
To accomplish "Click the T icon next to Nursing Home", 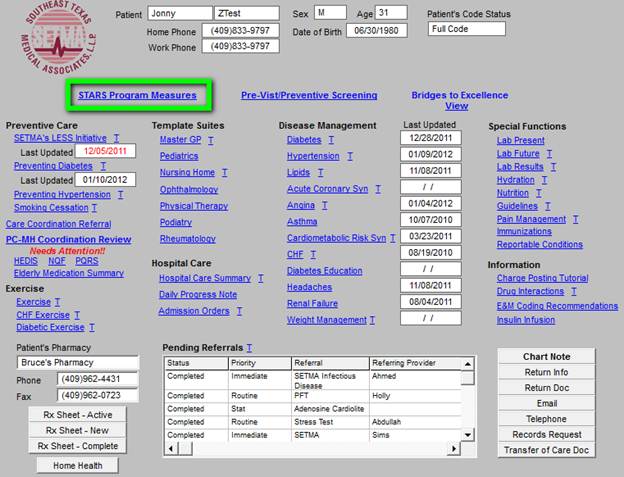I will [x=225, y=173].
